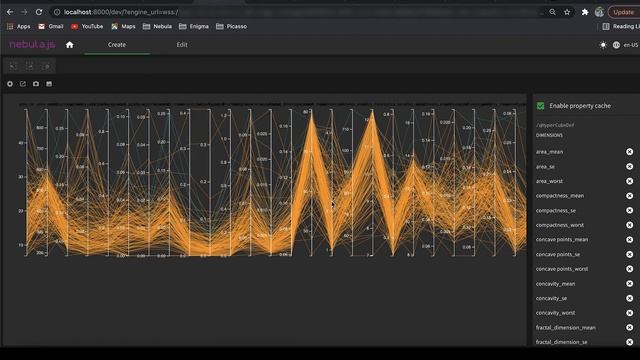Switch to the Create tab
This screenshot has width=640, height=360.
(x=117, y=45)
